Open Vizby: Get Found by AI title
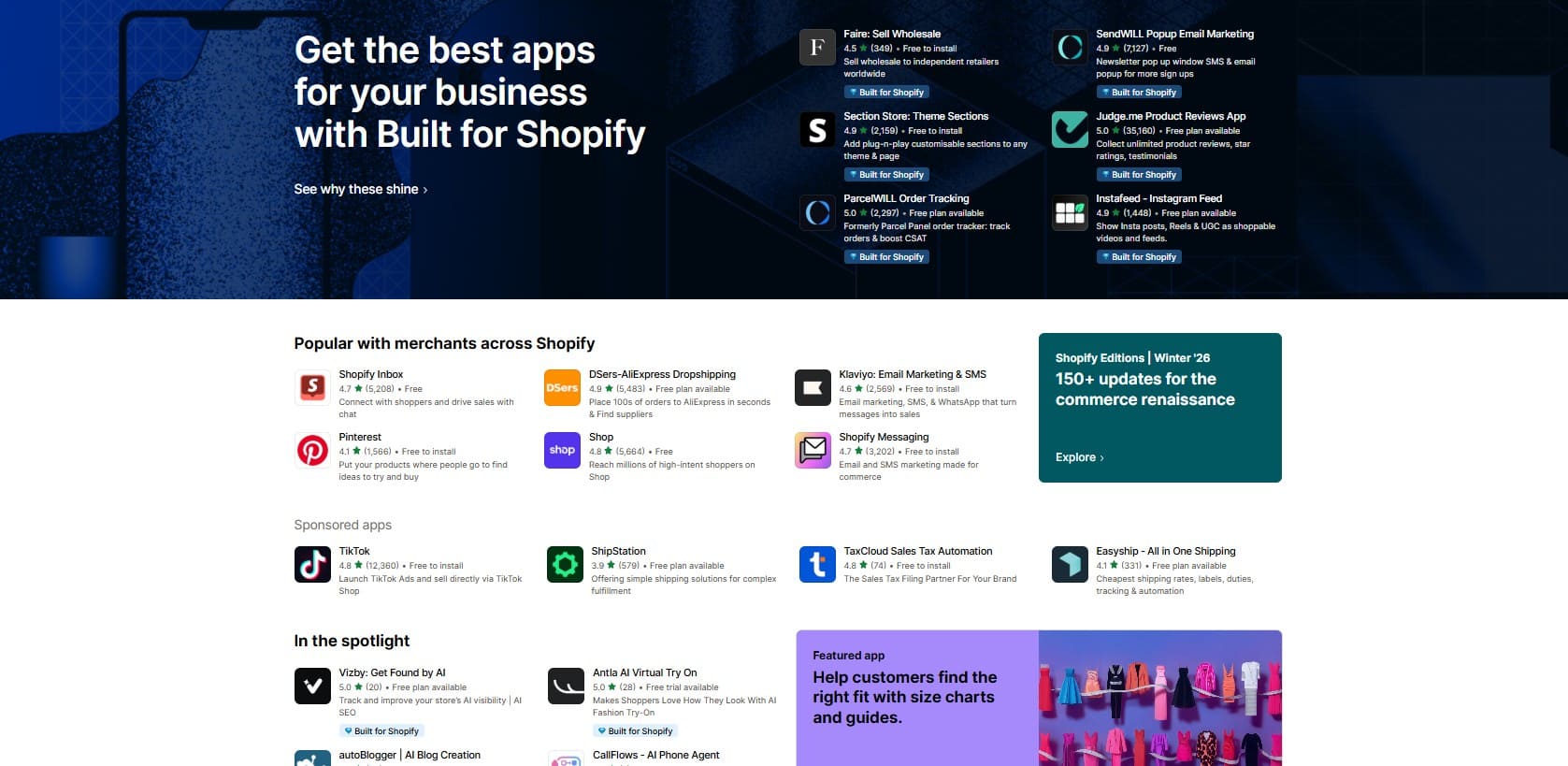 [392, 672]
